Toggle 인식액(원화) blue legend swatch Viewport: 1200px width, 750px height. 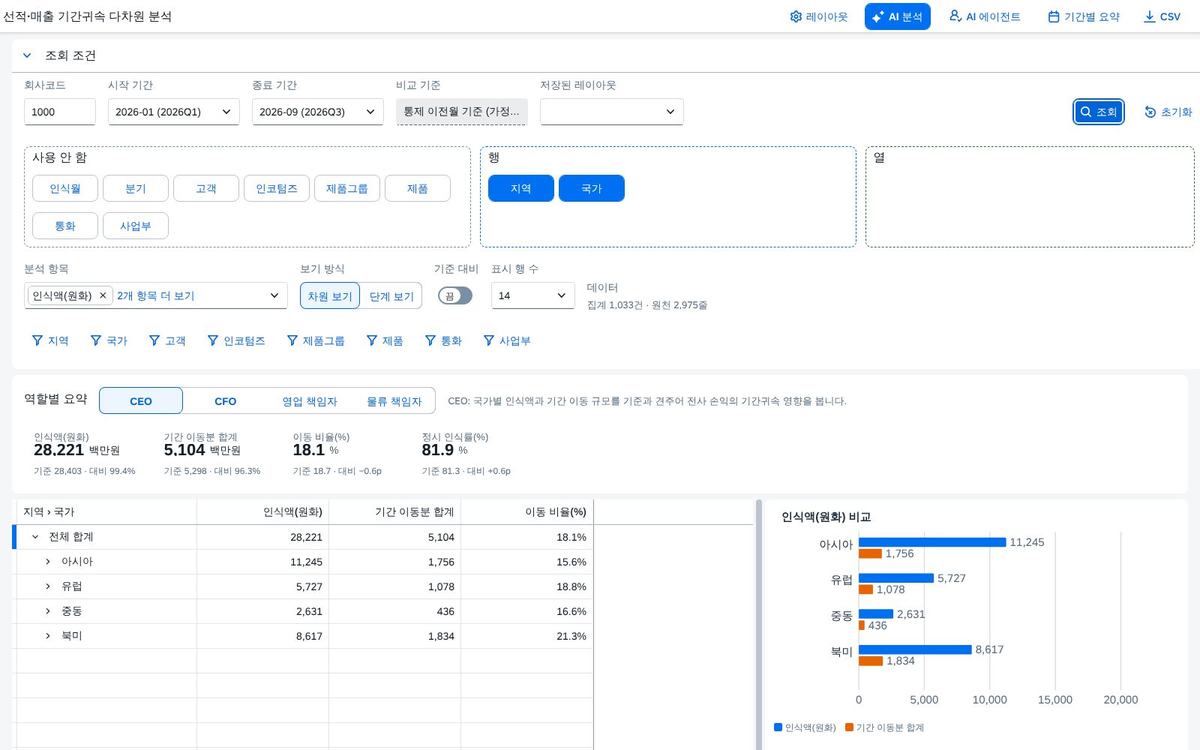click(778, 727)
